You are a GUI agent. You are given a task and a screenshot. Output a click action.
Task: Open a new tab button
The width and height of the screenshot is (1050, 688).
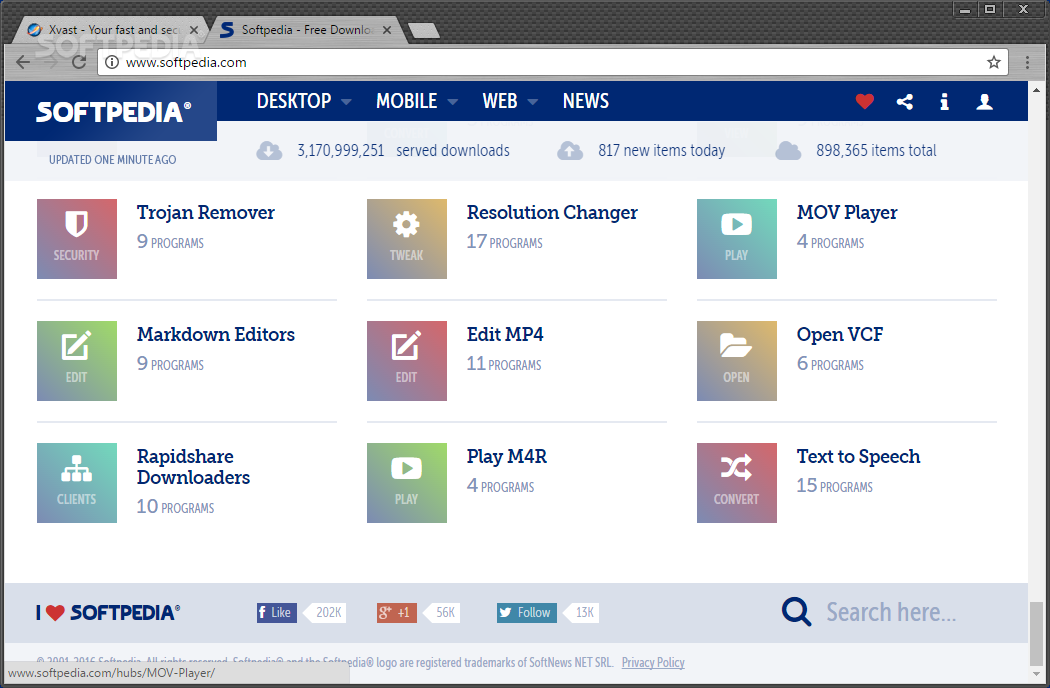423,30
